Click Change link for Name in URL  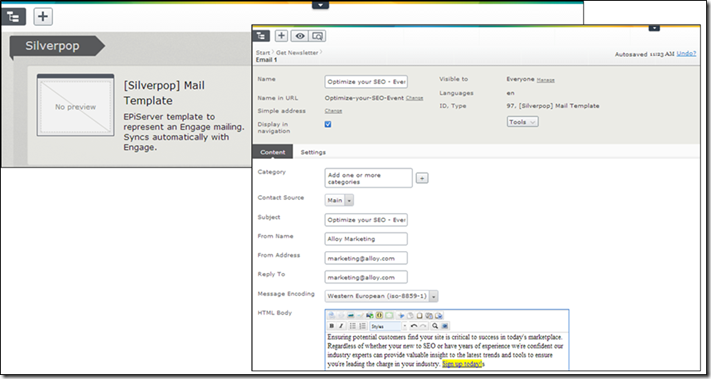414,98
